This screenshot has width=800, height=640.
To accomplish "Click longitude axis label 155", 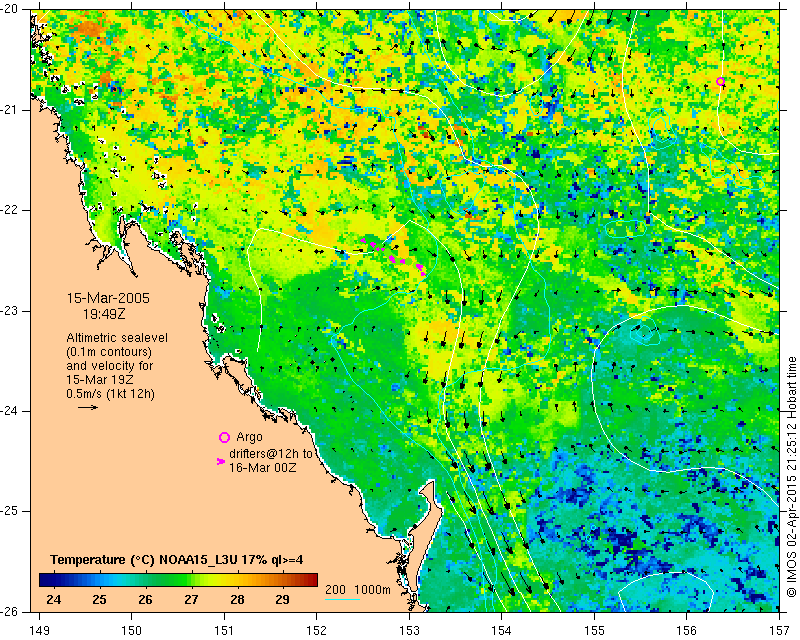I will click(x=594, y=631).
